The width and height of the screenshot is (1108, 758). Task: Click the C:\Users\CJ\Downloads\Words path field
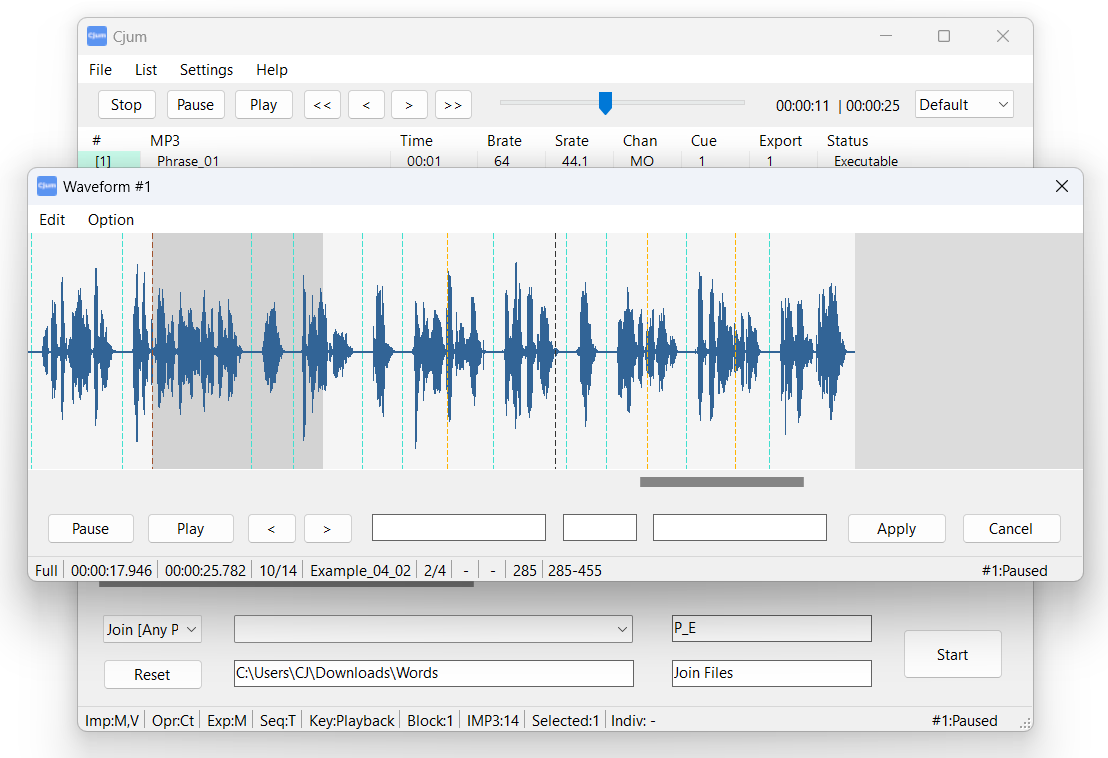point(434,673)
